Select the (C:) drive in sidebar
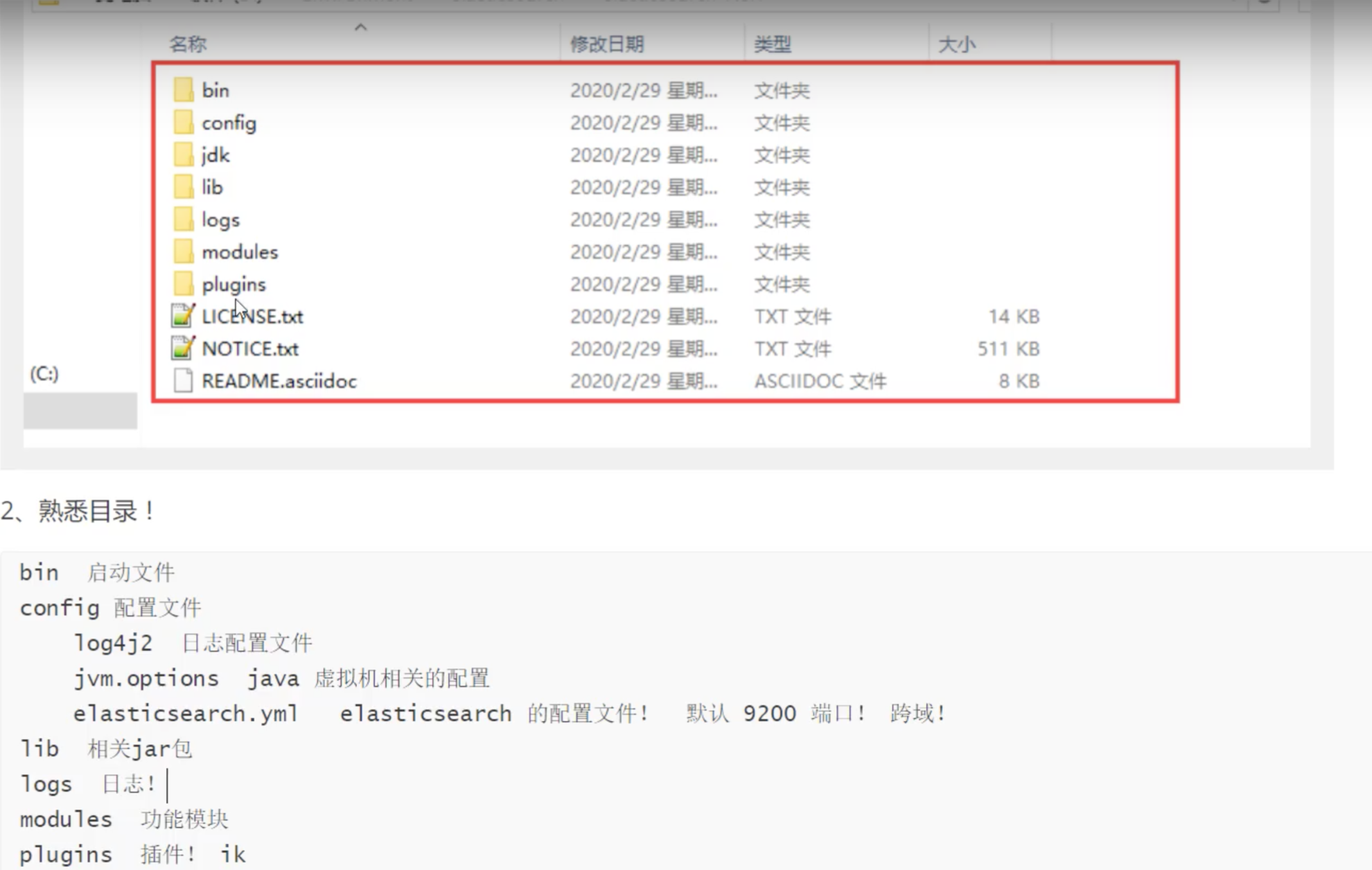 (44, 373)
